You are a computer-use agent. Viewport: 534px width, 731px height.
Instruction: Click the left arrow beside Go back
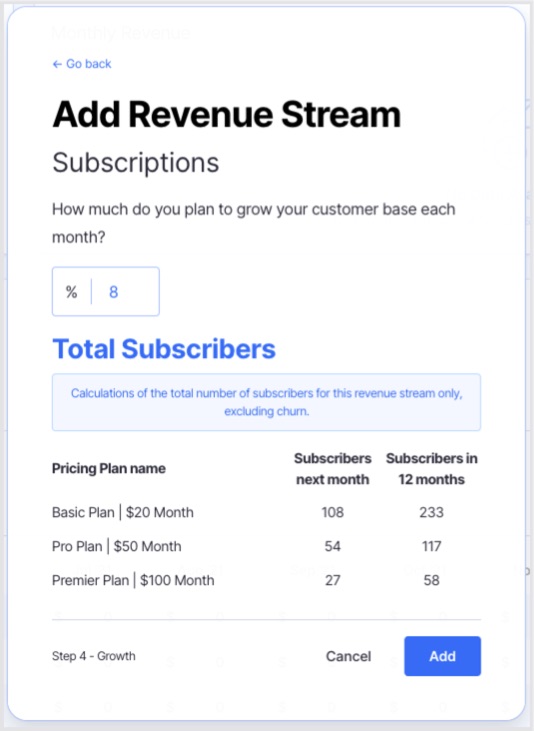57,64
